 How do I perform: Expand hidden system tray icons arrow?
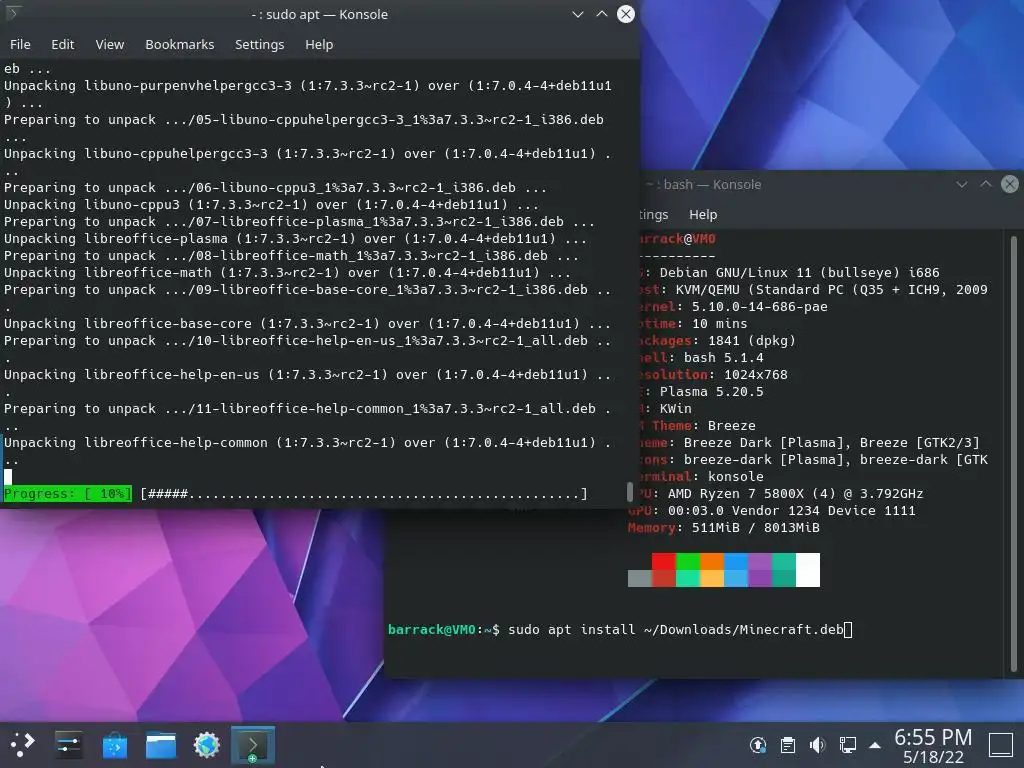pyautogui.click(x=875, y=745)
